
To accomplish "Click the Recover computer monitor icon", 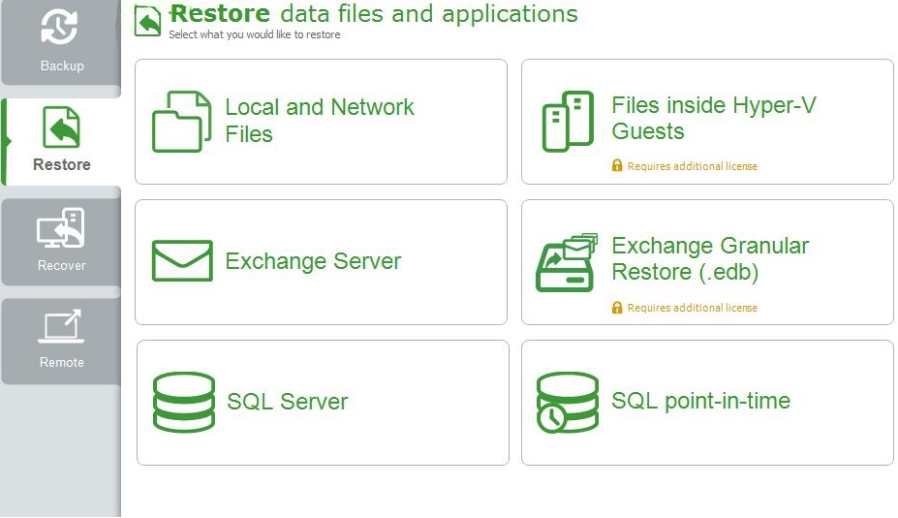I will click(61, 227).
